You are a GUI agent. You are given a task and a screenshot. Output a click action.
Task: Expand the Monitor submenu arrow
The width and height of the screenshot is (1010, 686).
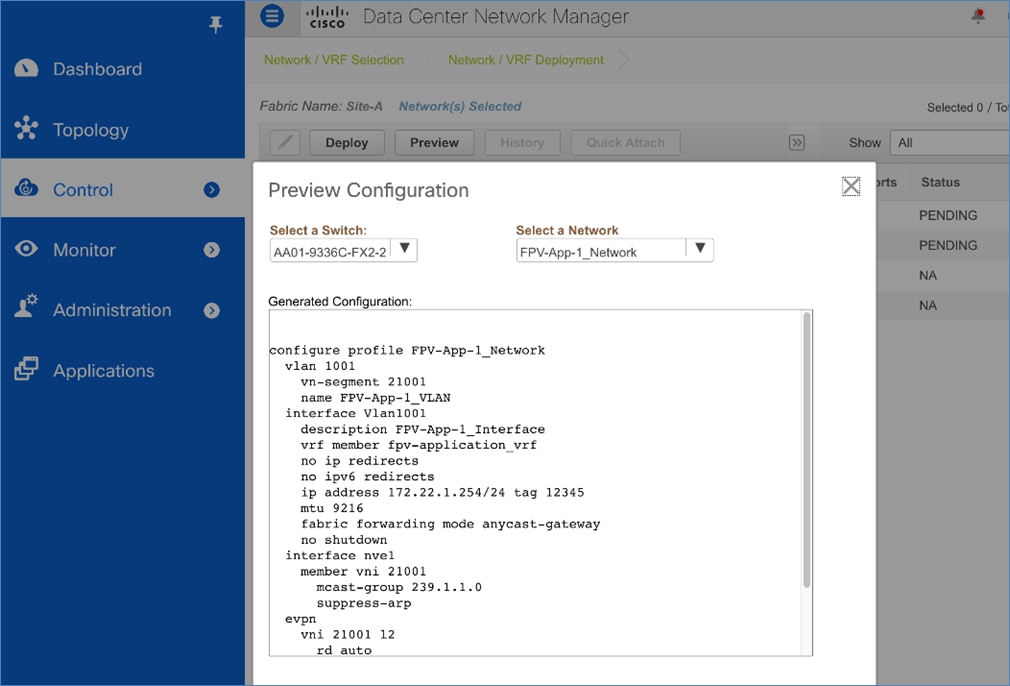click(x=211, y=250)
